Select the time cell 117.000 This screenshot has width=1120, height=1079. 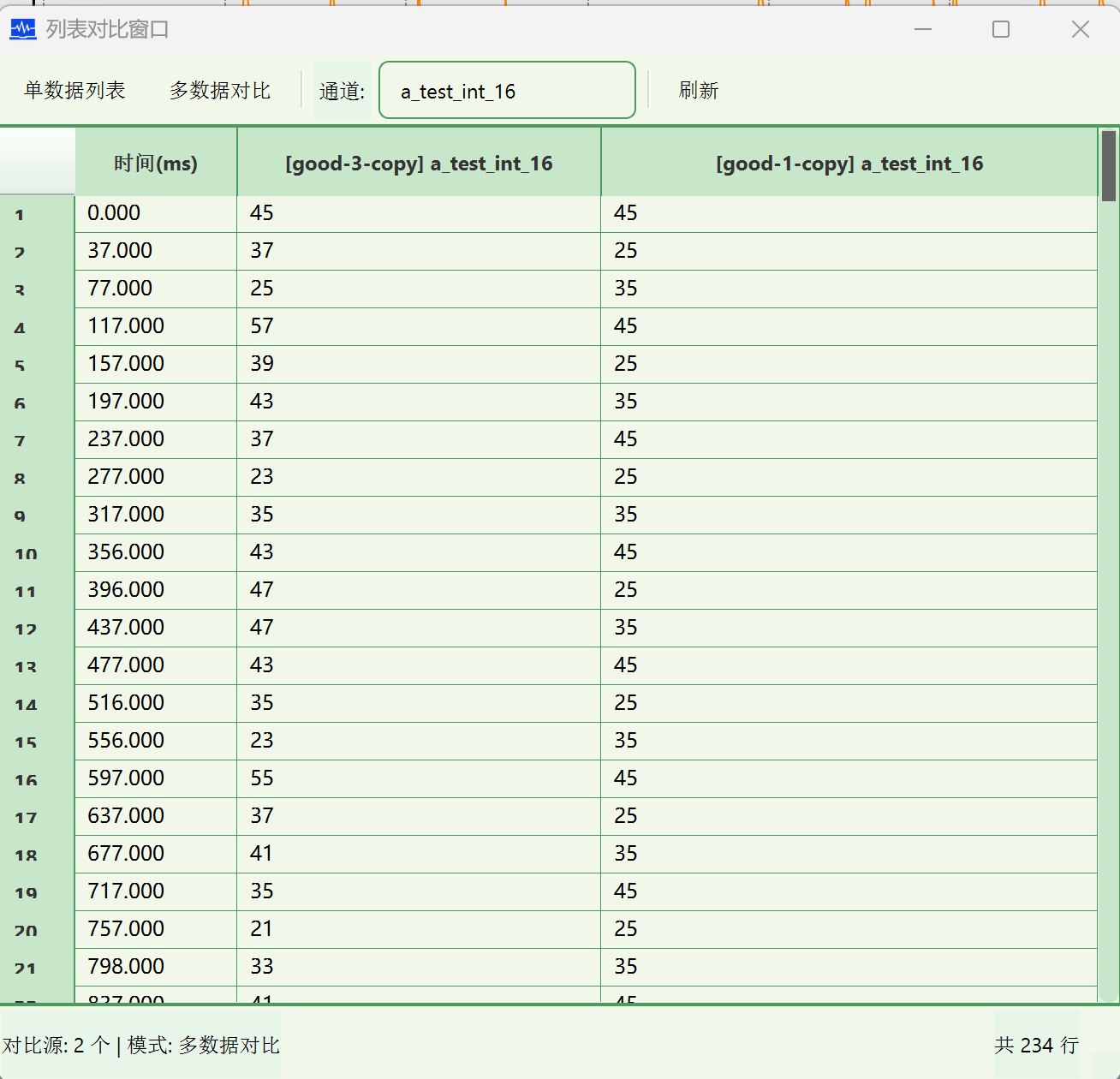pos(156,326)
